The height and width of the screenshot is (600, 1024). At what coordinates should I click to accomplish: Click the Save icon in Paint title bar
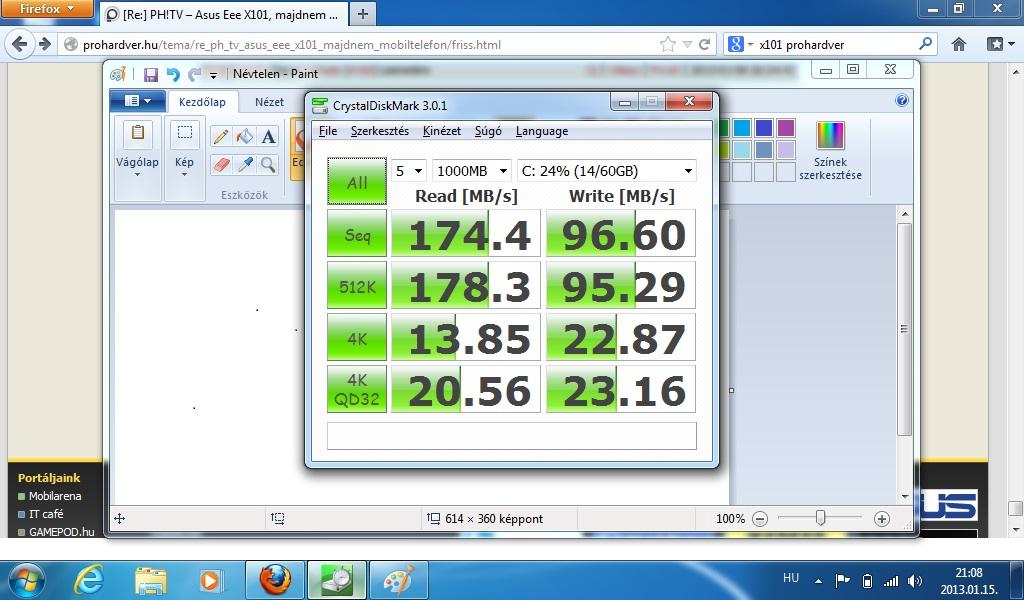point(151,74)
